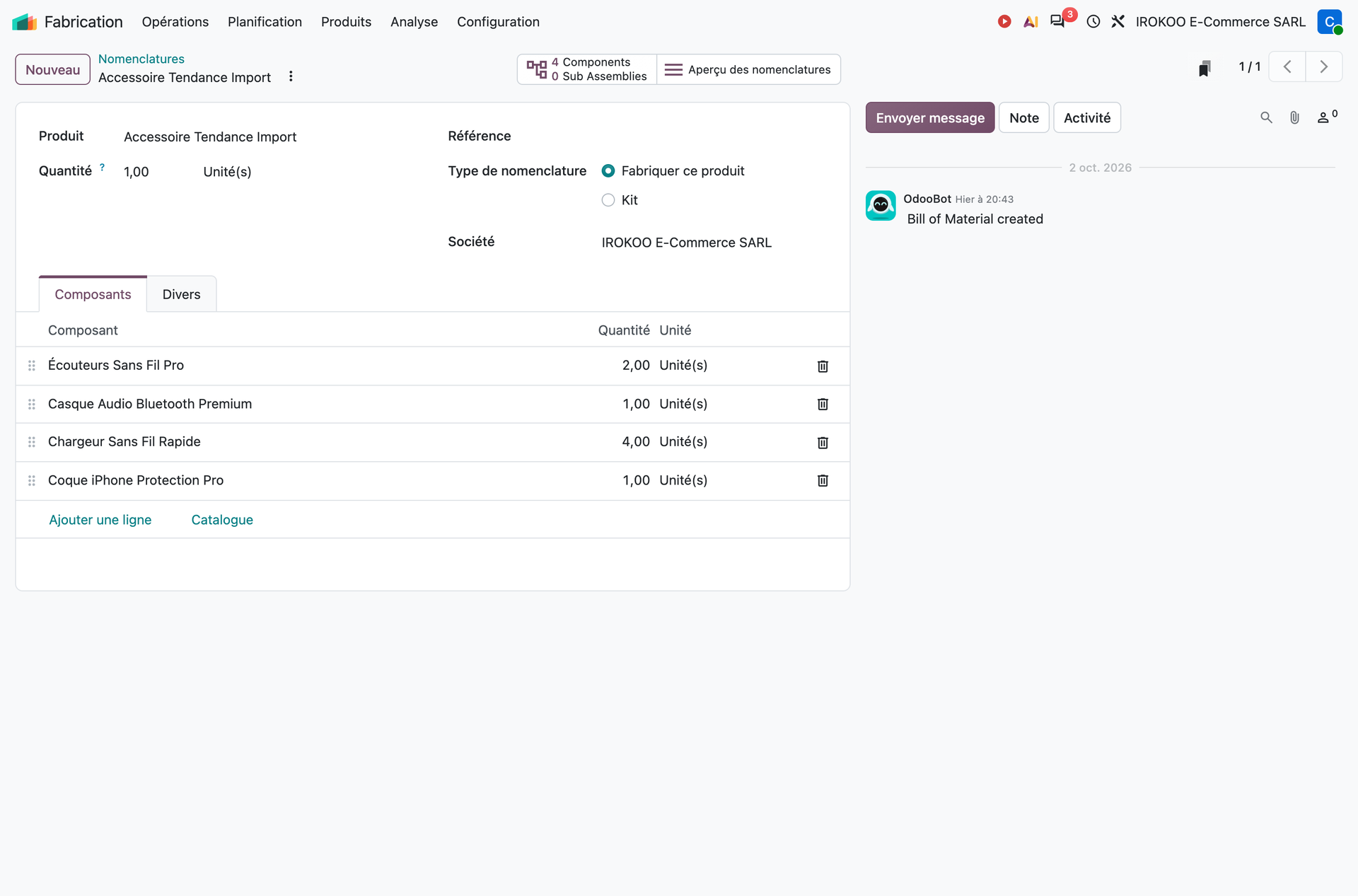Search messages with the magnifier icon in the chatter
The height and width of the screenshot is (896, 1358).
click(x=1266, y=117)
